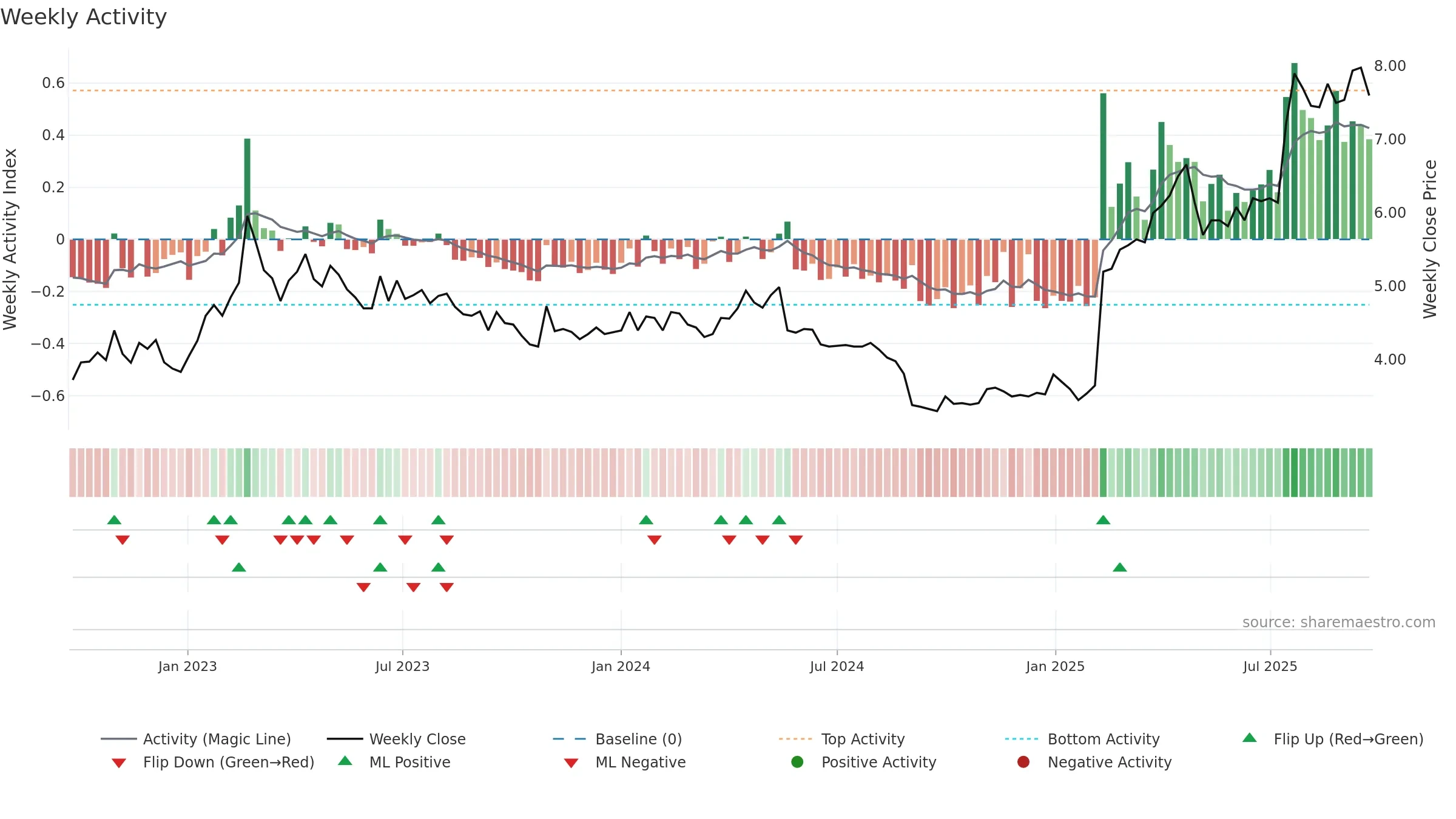Click the Jul 2024 x-axis label
This screenshot has height=819, width=1456.
click(x=837, y=667)
